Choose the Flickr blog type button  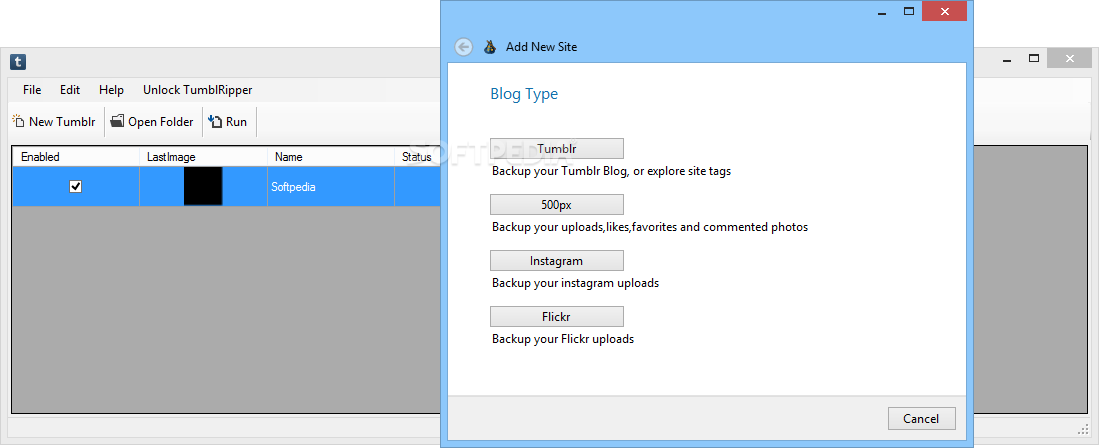557,317
